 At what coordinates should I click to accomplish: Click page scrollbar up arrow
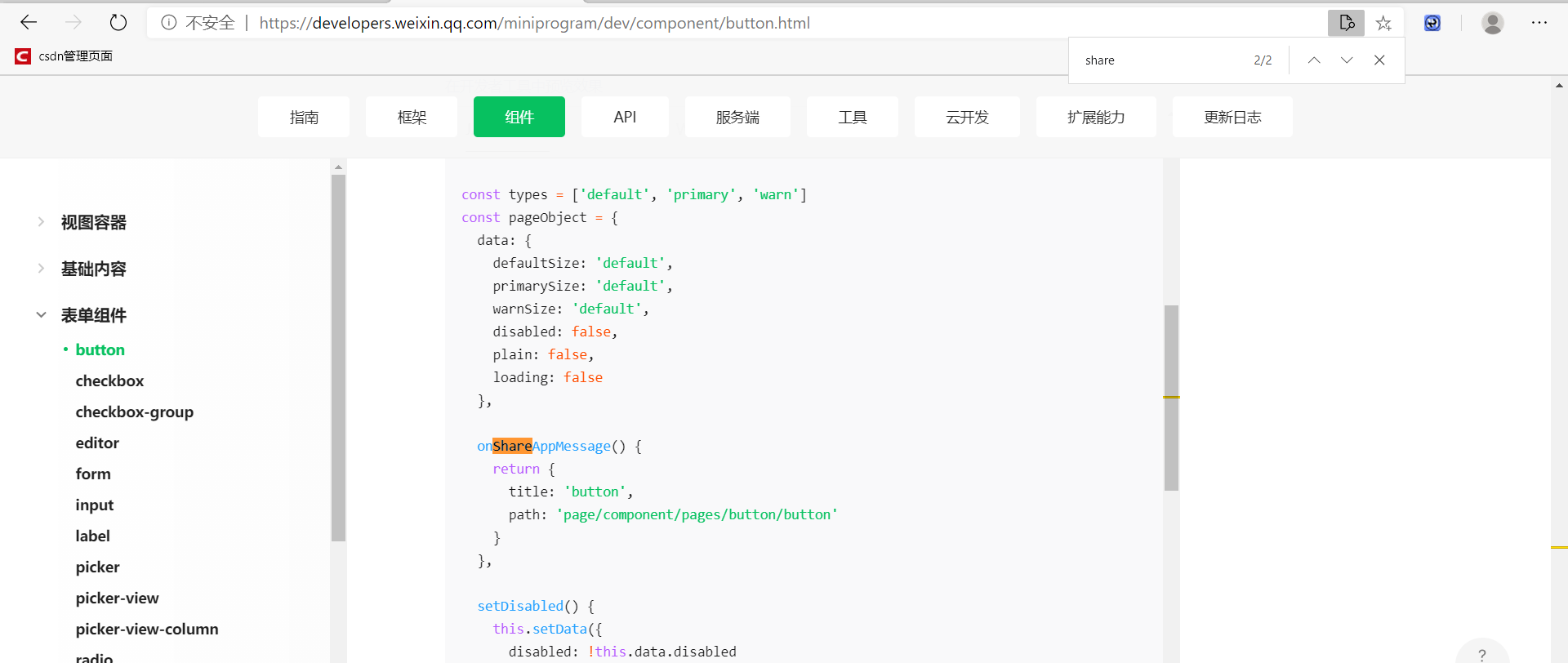coord(1559,86)
